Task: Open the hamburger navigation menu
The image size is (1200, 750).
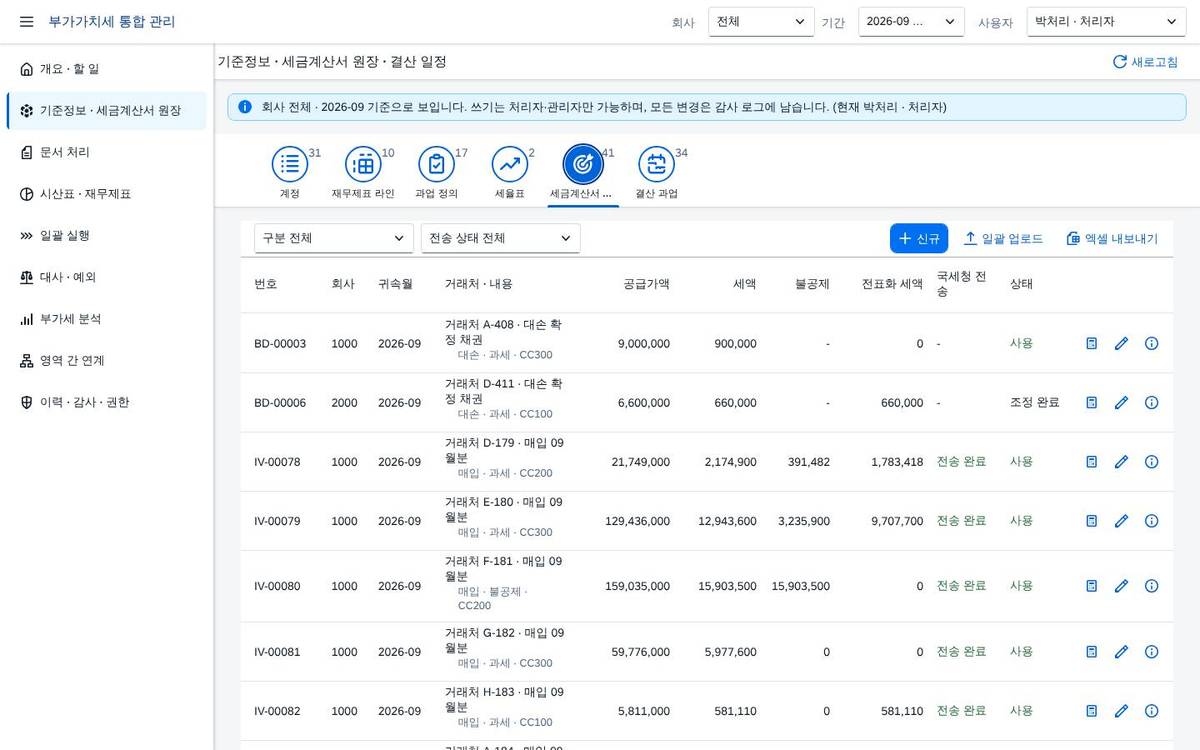Action: [26, 21]
